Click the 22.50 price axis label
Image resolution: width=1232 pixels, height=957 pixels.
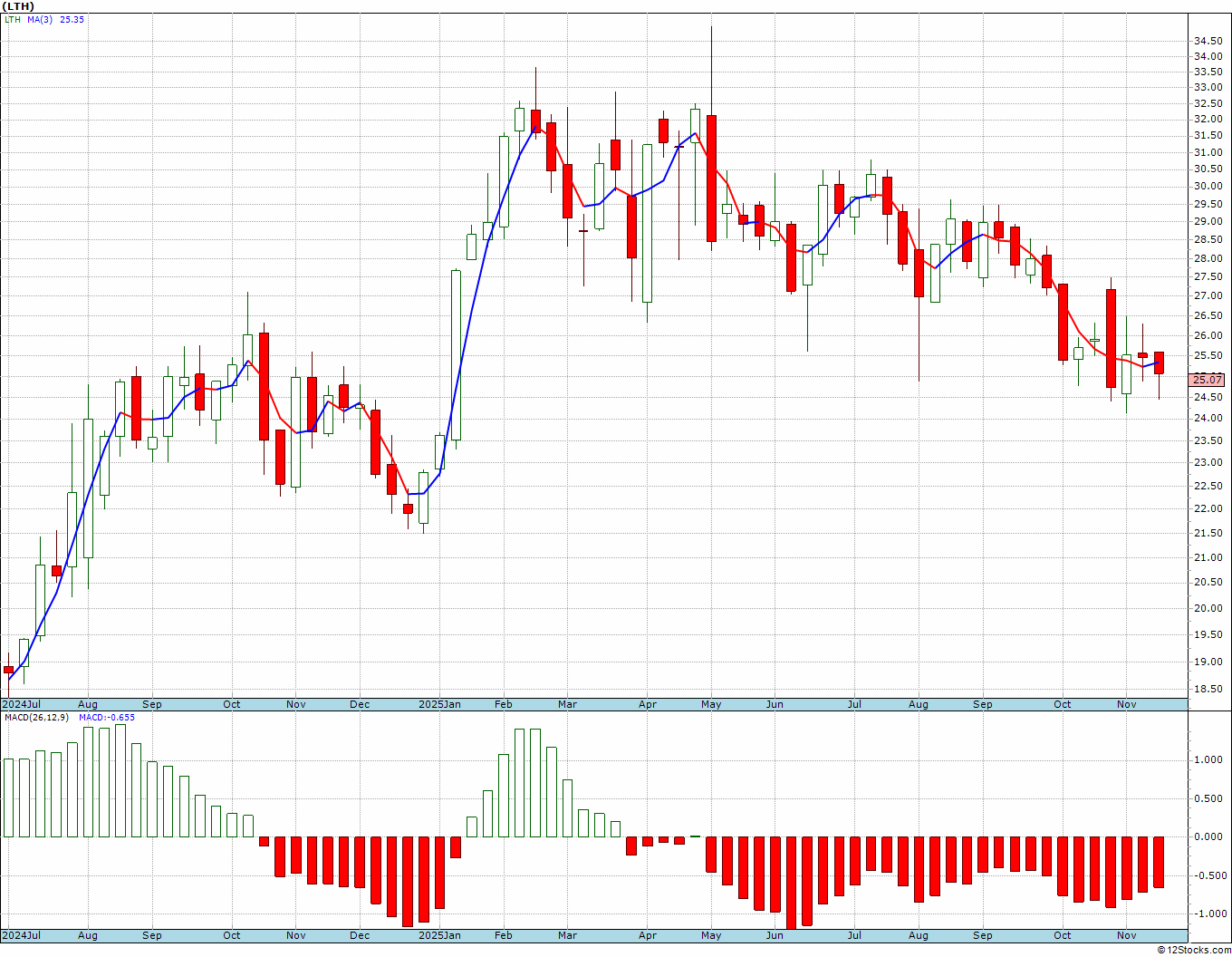pos(1208,485)
